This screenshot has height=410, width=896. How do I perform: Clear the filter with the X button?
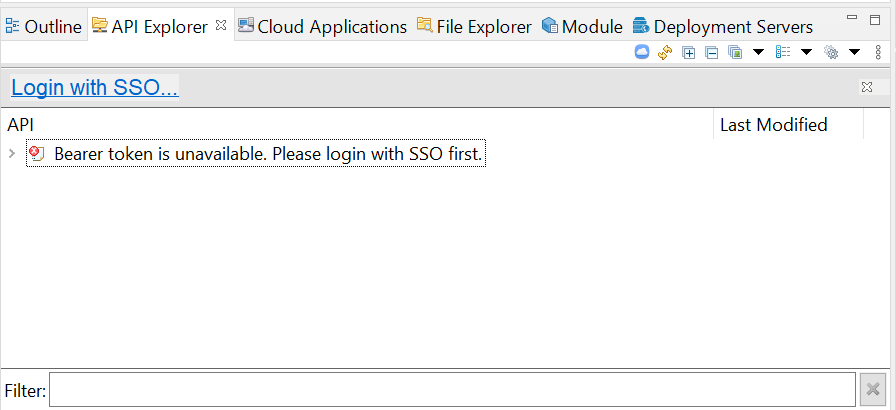[873, 389]
